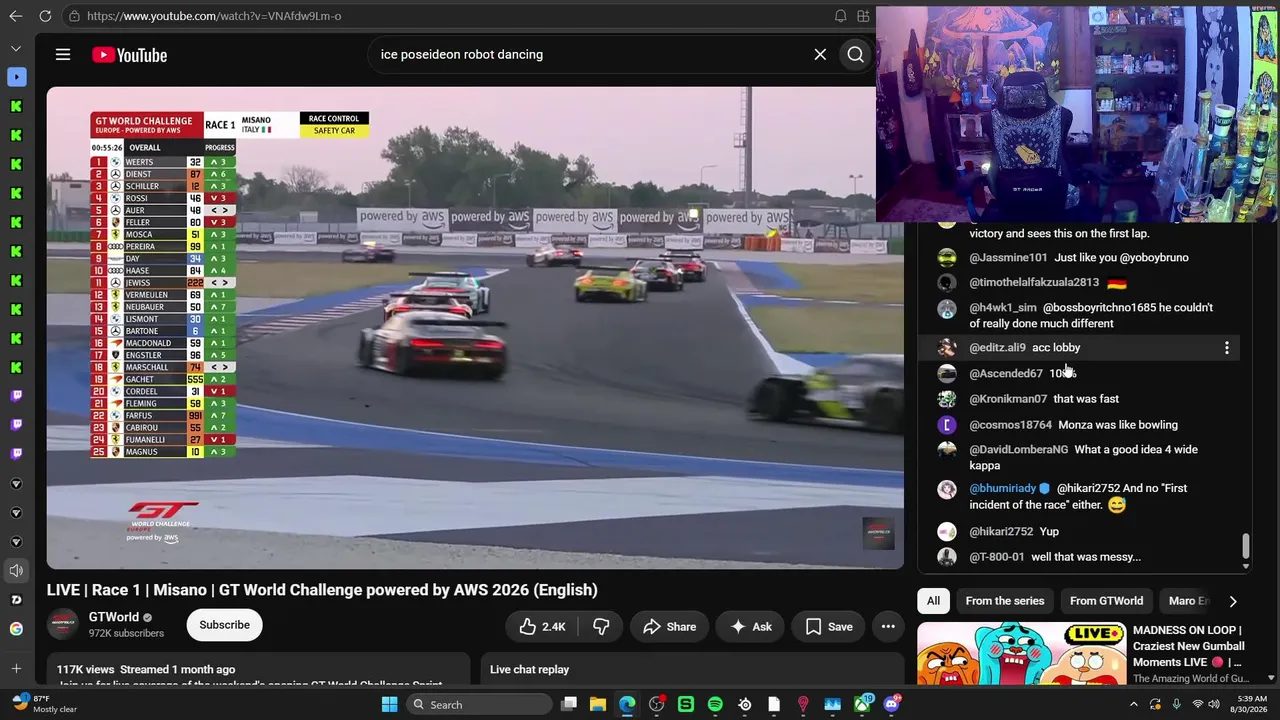Open the weather widget on the taskbar

click(x=44, y=704)
